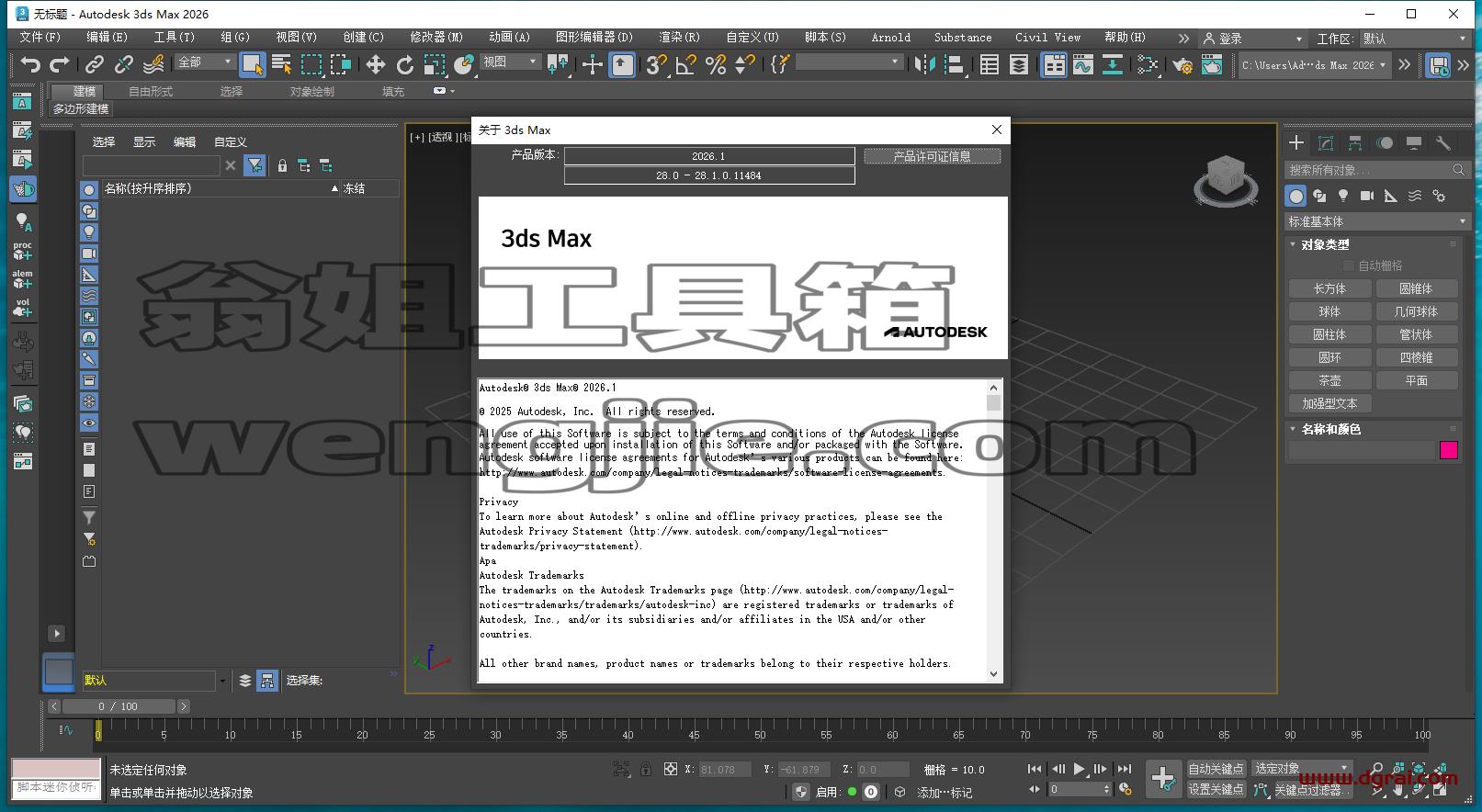Toggle the filter icon in Scene Explorer
Viewport: 1482px width, 812px height.
tap(255, 165)
